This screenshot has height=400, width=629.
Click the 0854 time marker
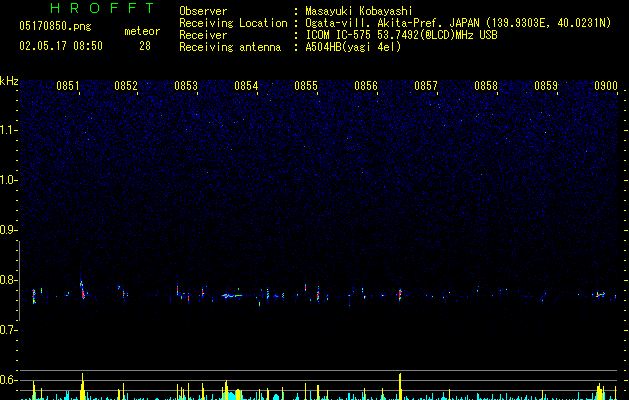click(x=246, y=86)
